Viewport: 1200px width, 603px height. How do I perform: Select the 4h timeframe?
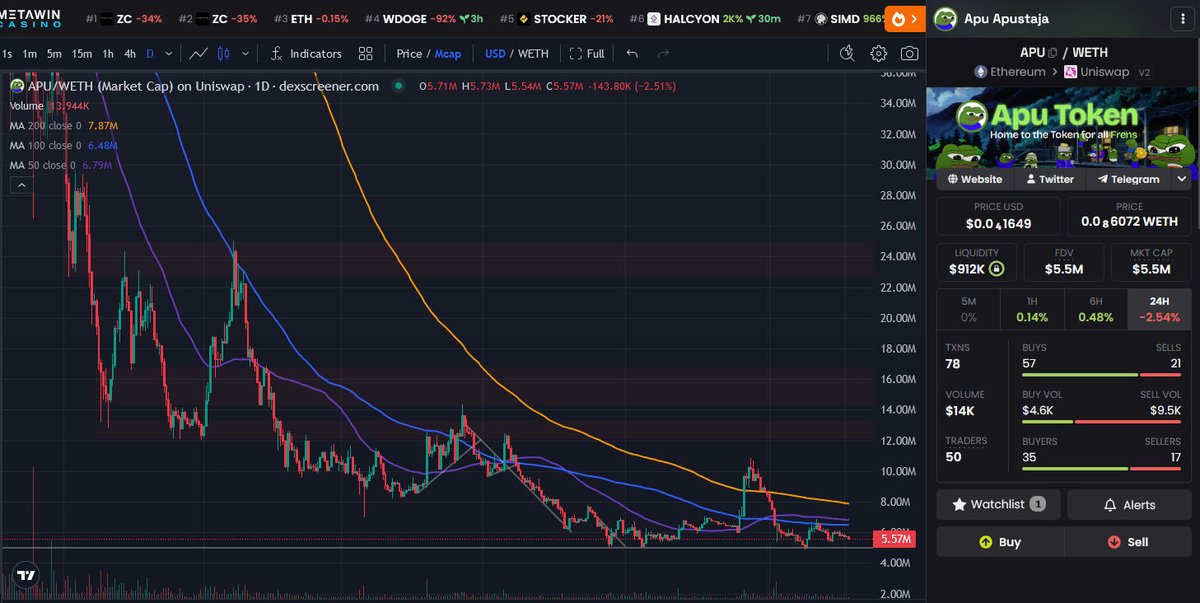click(x=130, y=53)
